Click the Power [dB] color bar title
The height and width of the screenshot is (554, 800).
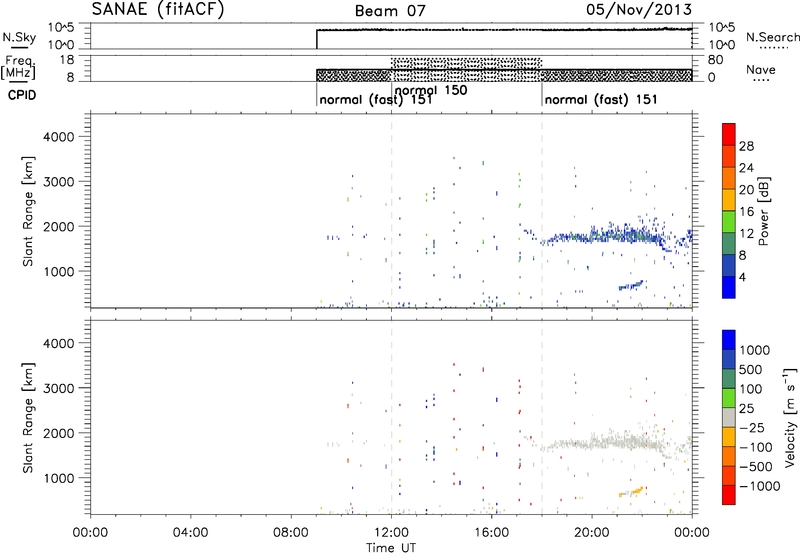763,211
